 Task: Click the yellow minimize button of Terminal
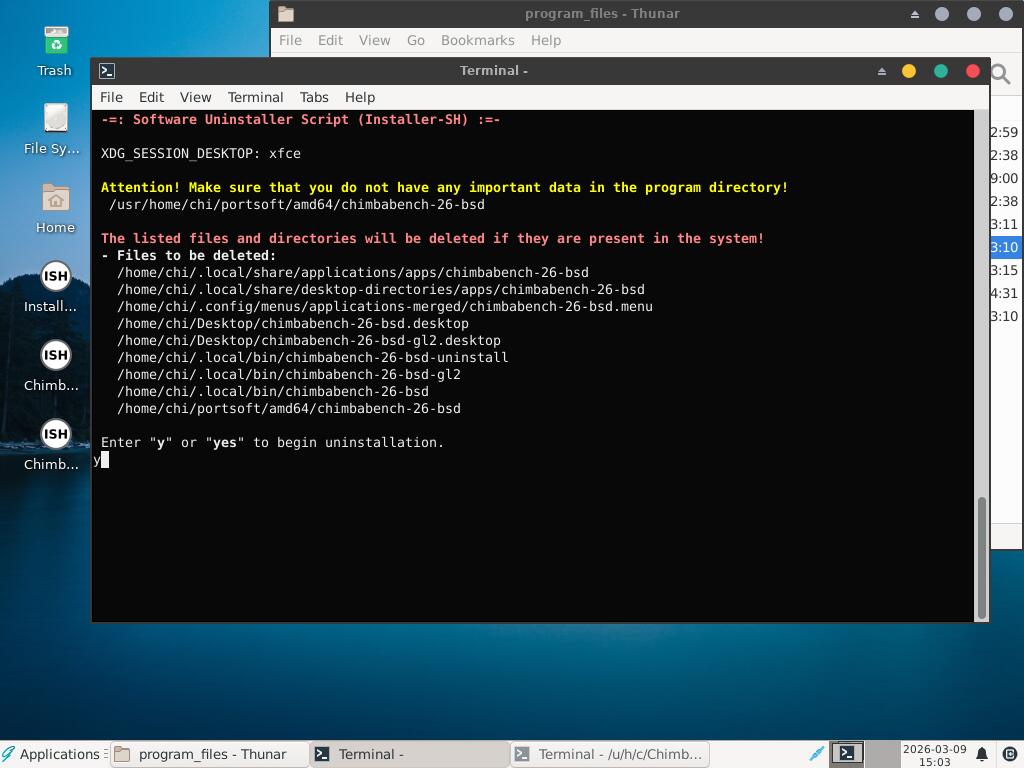click(x=908, y=71)
